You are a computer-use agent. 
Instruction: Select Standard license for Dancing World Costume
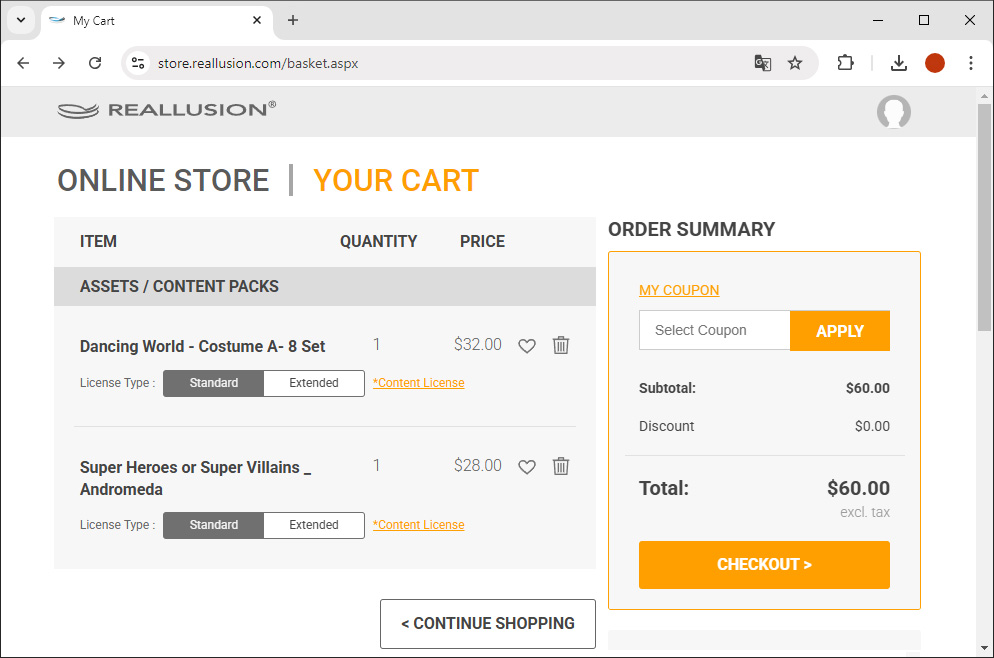214,383
